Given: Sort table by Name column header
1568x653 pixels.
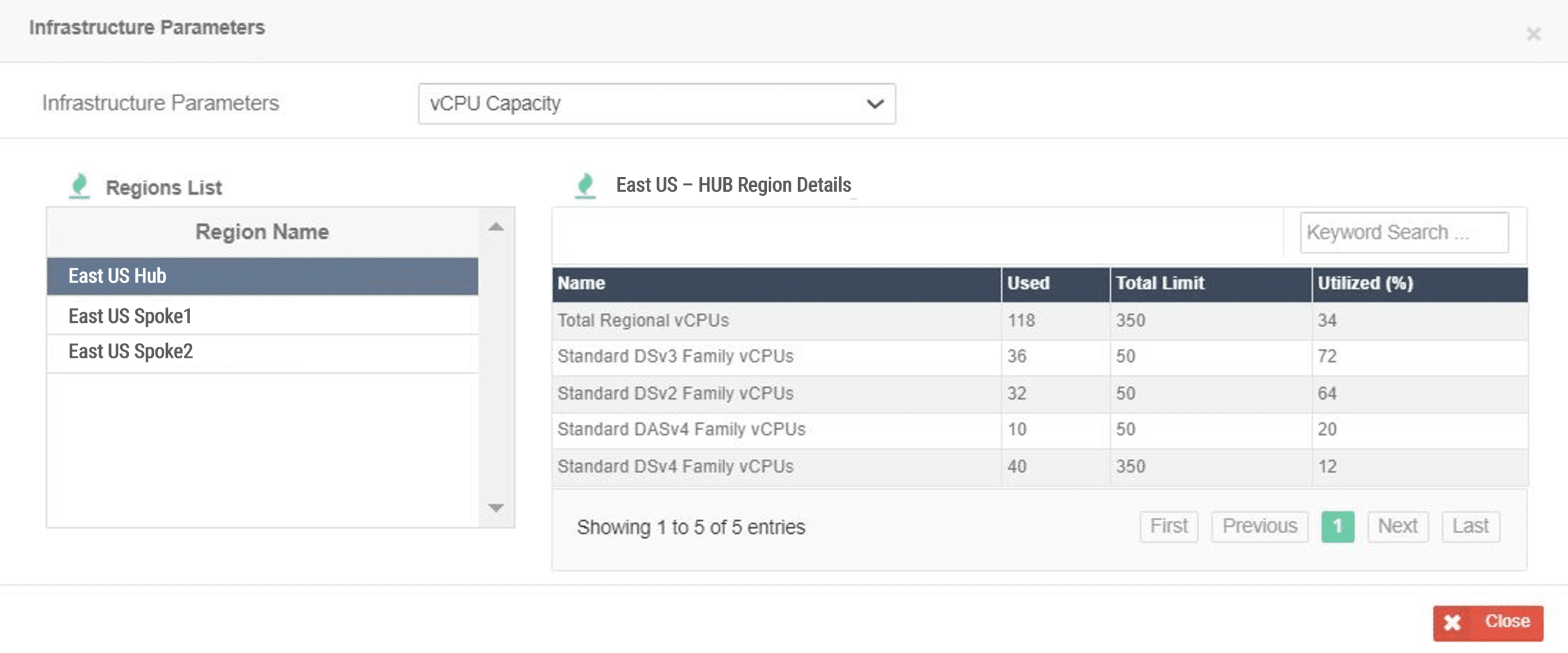Looking at the screenshot, I should (x=775, y=284).
